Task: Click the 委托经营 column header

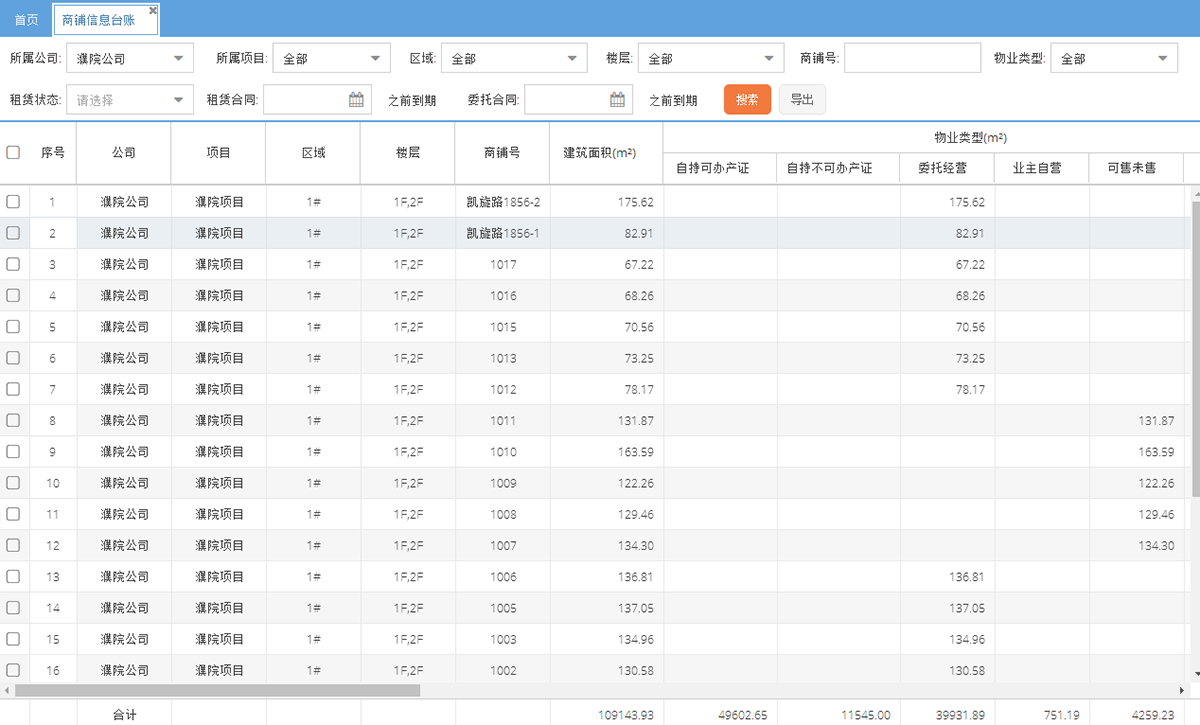Action: point(948,168)
